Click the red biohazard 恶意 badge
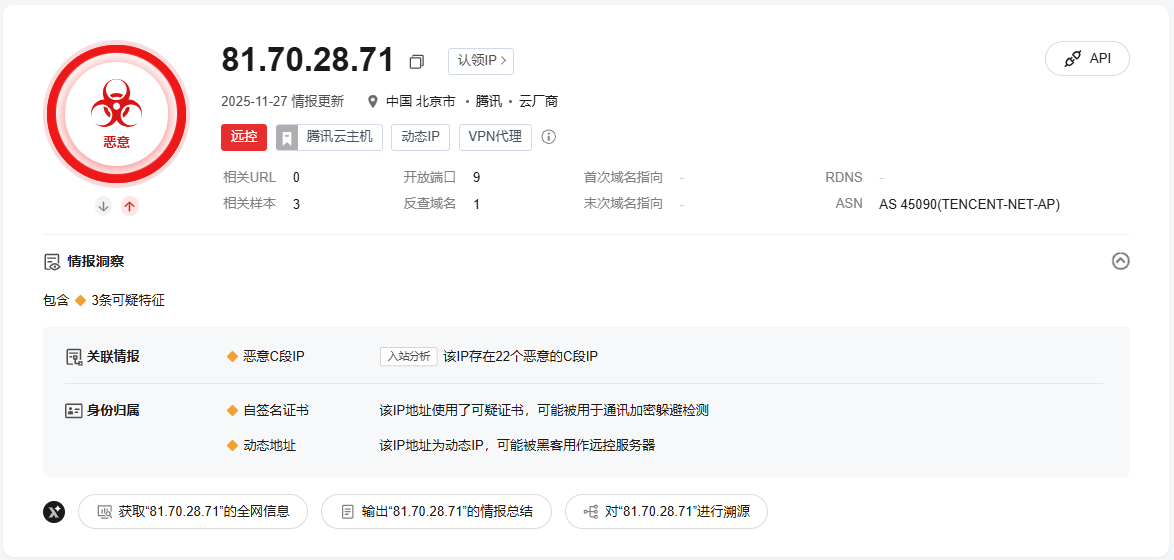Screen dimensions: 1174x560 116,112
